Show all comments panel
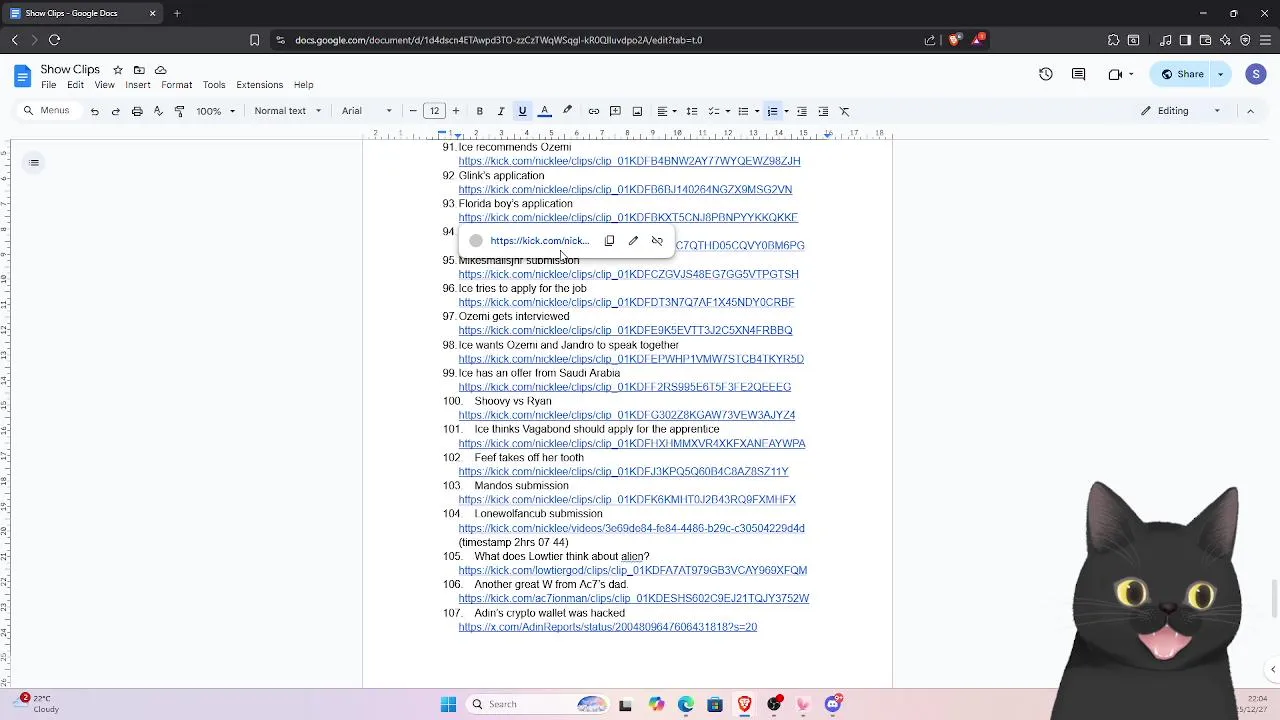Viewport: 1280px width, 720px height. [1078, 74]
